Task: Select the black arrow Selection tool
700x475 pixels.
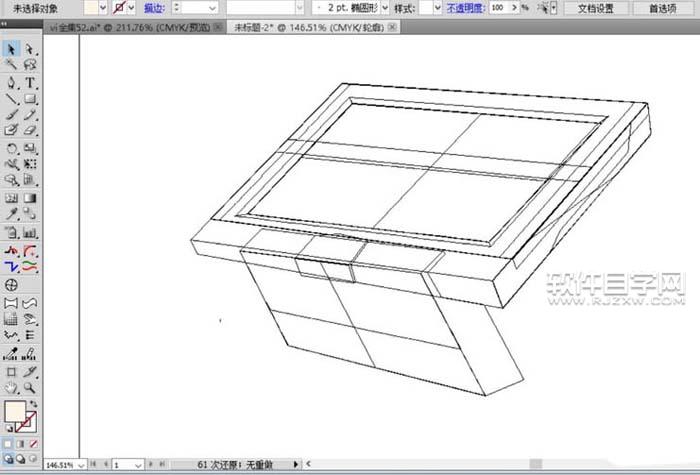Action: tap(11, 49)
